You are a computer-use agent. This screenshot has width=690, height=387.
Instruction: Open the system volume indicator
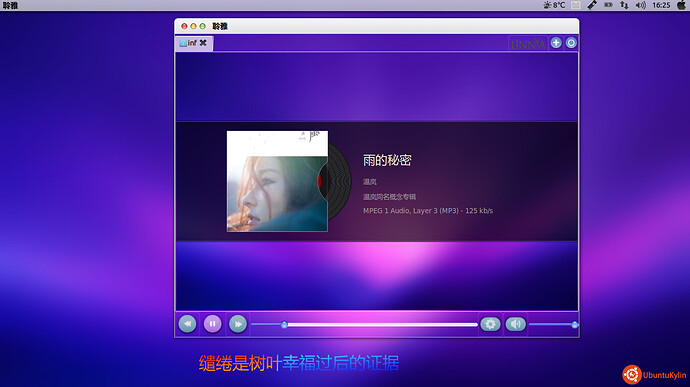tap(641, 5)
